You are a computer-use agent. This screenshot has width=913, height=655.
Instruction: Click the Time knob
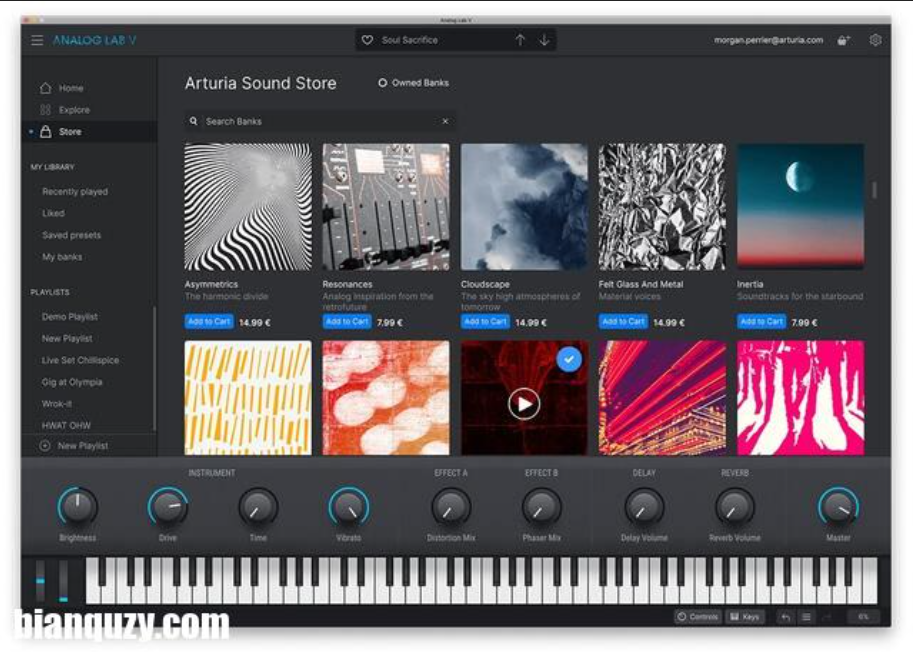(258, 506)
